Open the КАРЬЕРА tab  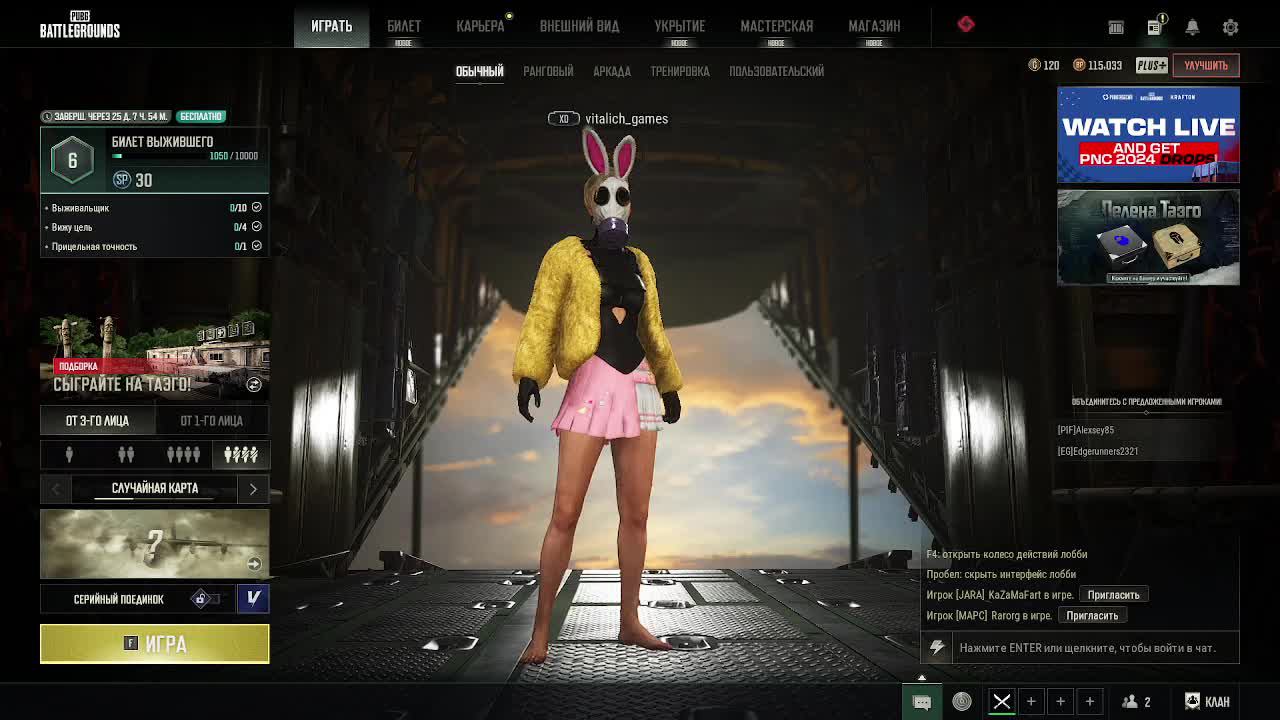481,26
